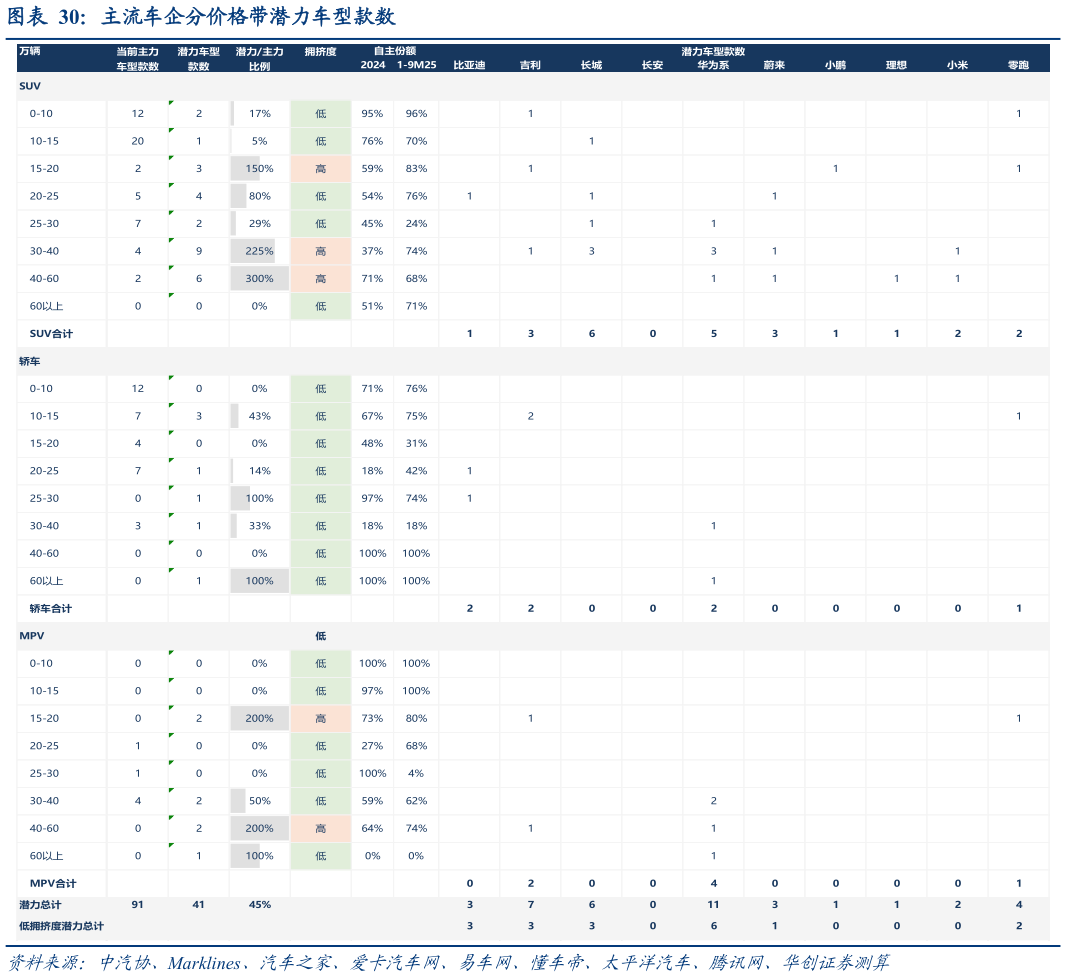Select the 1-9M25 sub-header

[415, 65]
